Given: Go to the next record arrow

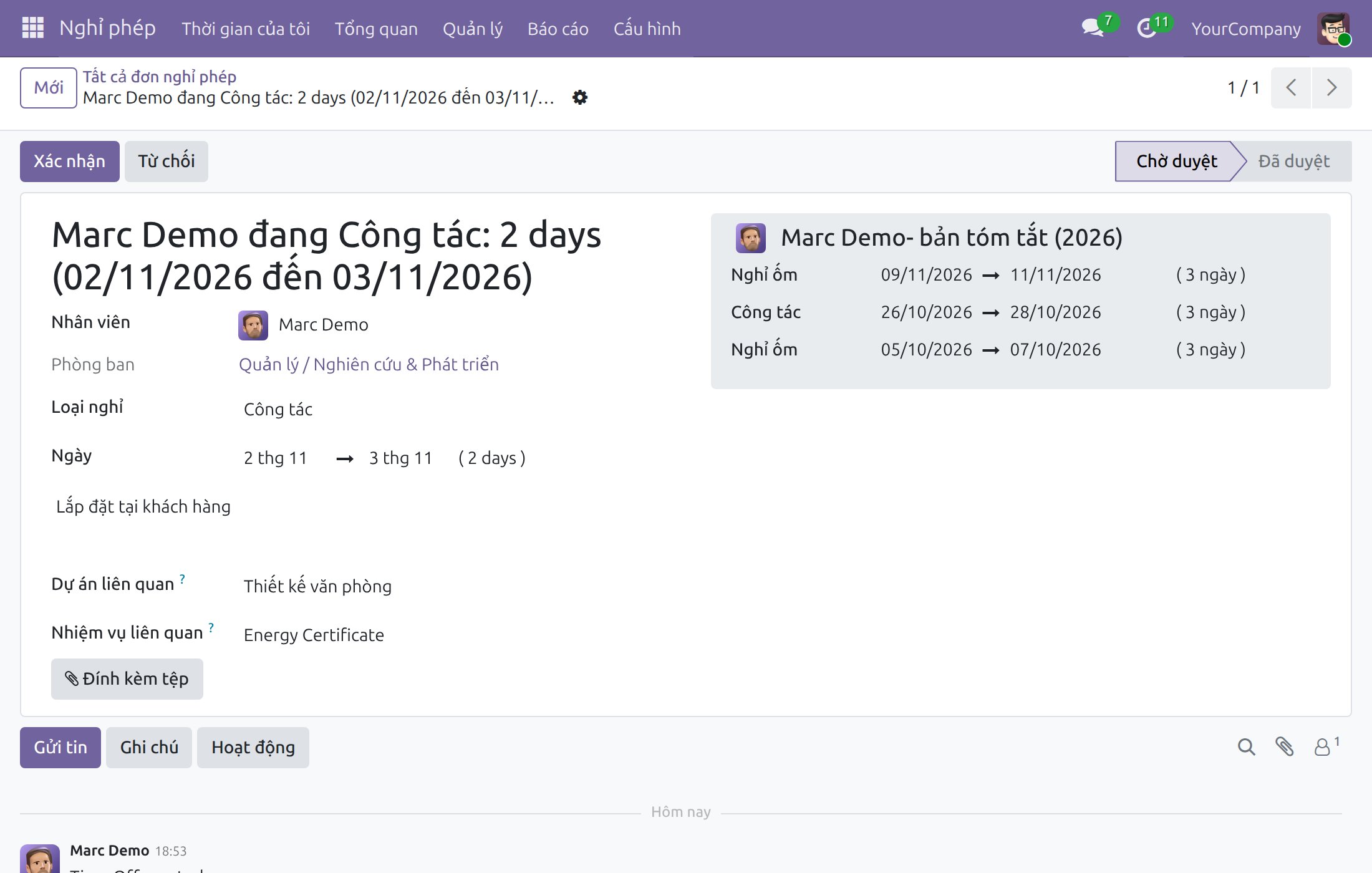Looking at the screenshot, I should tap(1331, 87).
